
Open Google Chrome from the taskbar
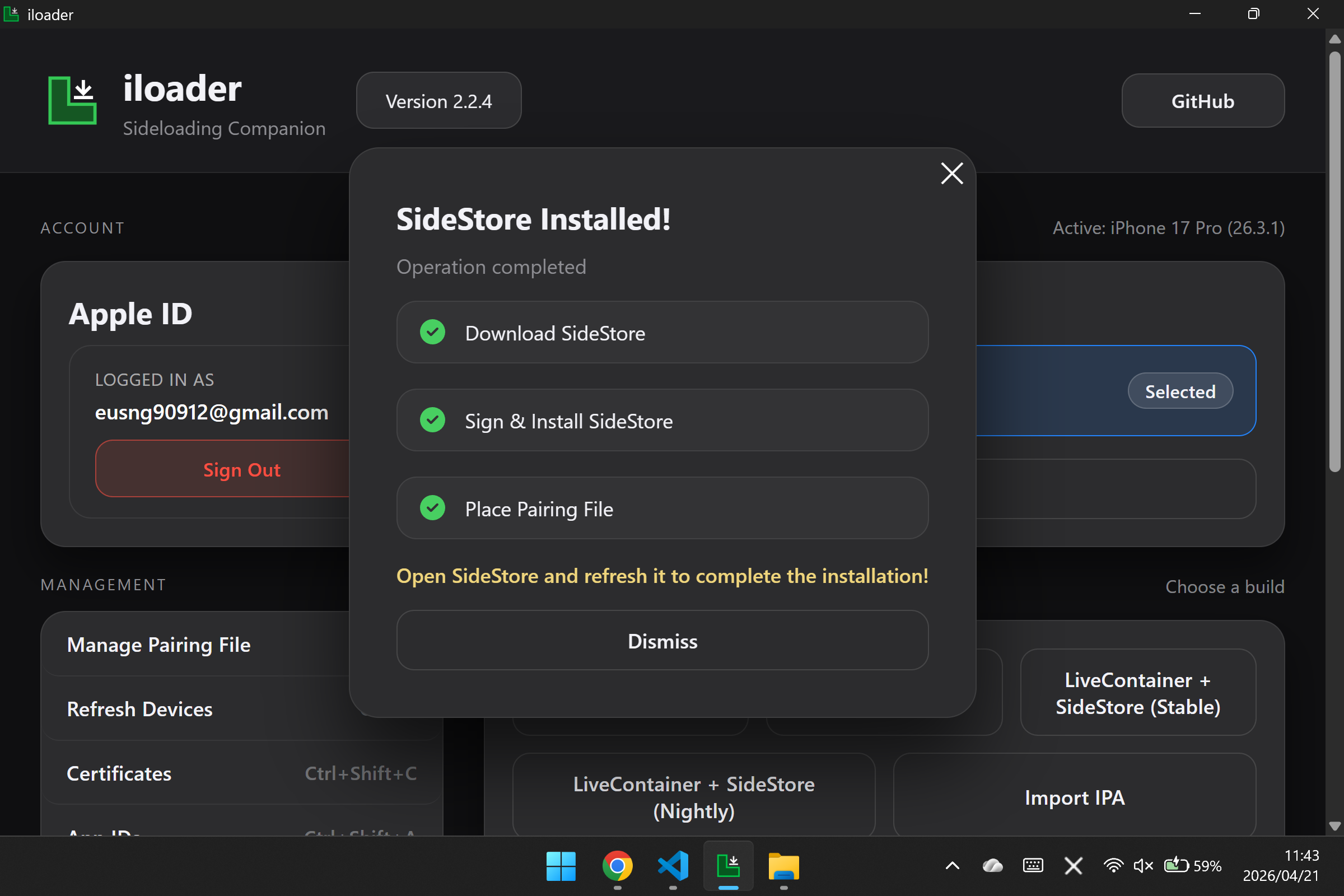[617, 866]
